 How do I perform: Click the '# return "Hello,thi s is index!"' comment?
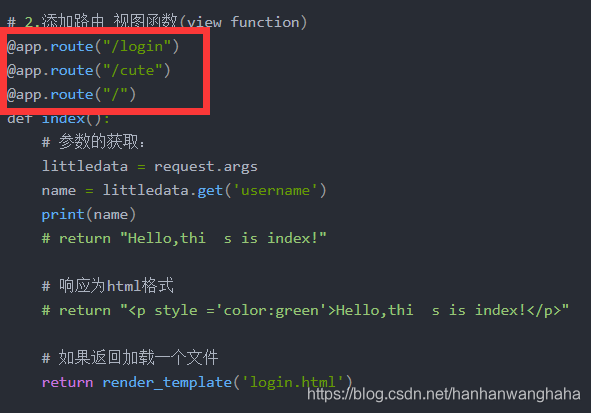(x=184, y=238)
